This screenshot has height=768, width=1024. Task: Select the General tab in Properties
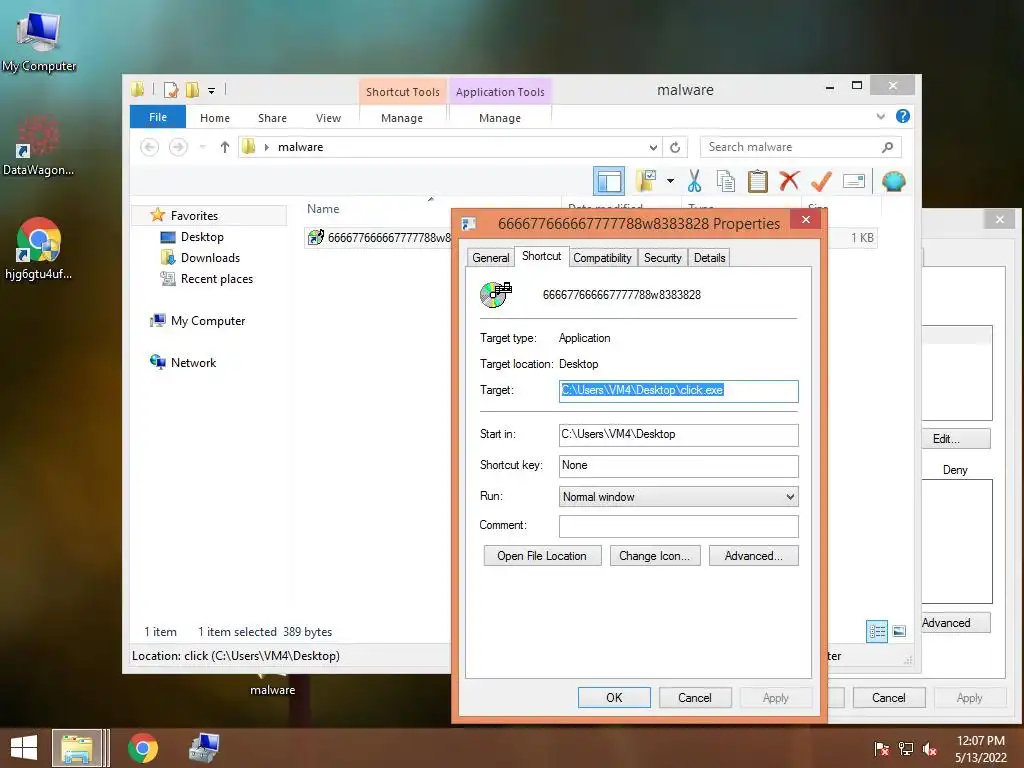pos(490,257)
